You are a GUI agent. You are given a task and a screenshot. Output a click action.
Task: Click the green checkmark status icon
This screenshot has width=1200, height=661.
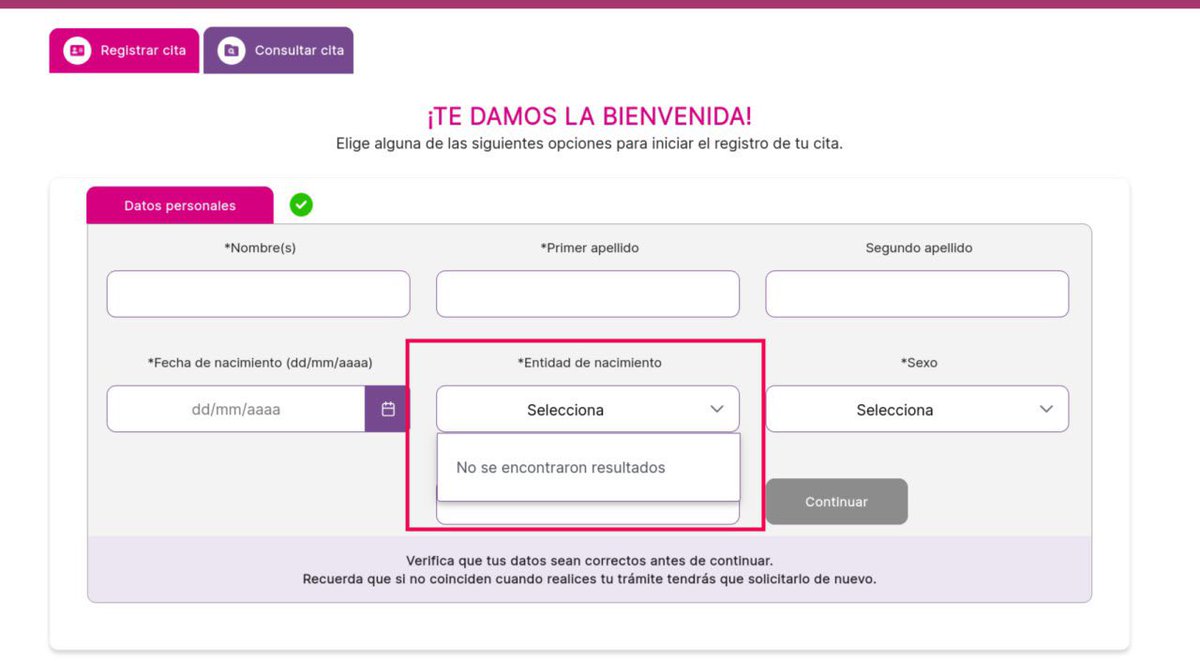coord(301,204)
